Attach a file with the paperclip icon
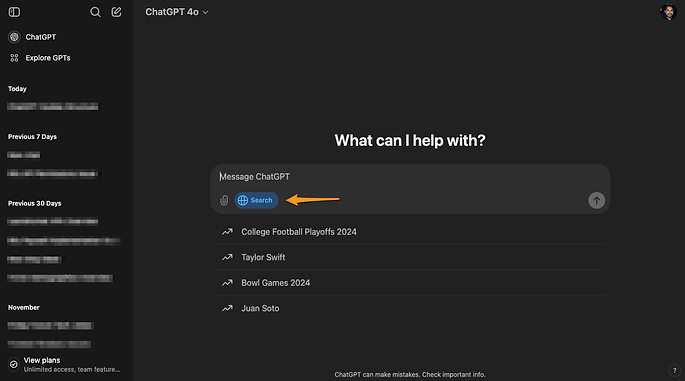This screenshot has height=381, width=685. [224, 200]
